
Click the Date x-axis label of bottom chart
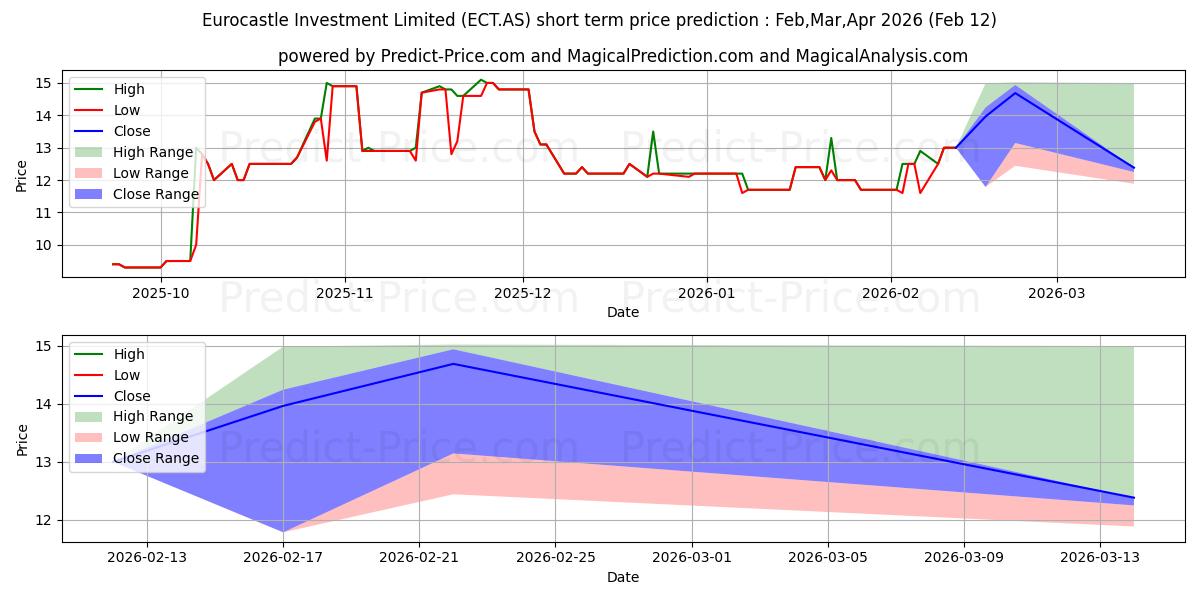(622, 577)
